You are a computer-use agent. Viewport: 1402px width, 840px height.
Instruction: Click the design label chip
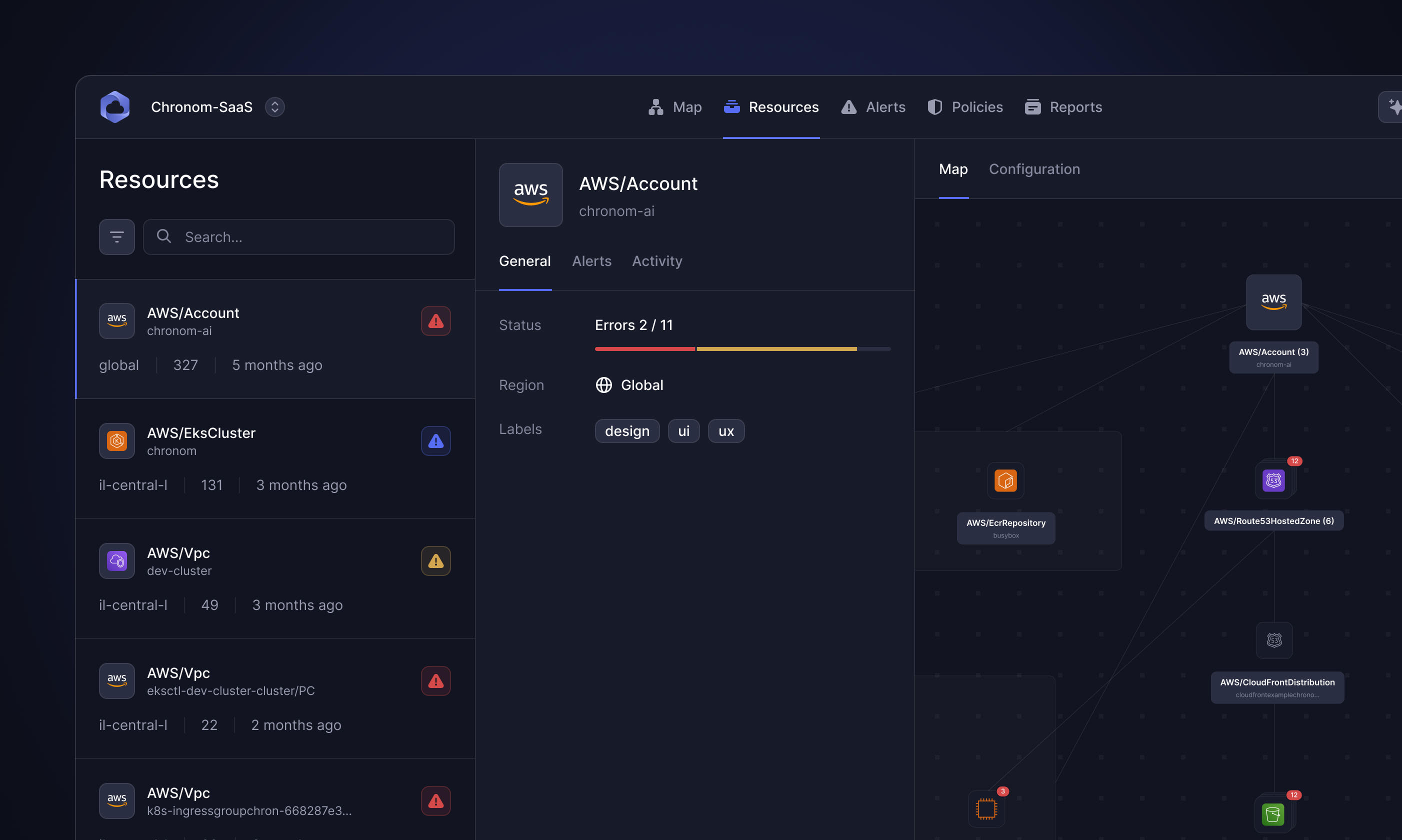(626, 431)
